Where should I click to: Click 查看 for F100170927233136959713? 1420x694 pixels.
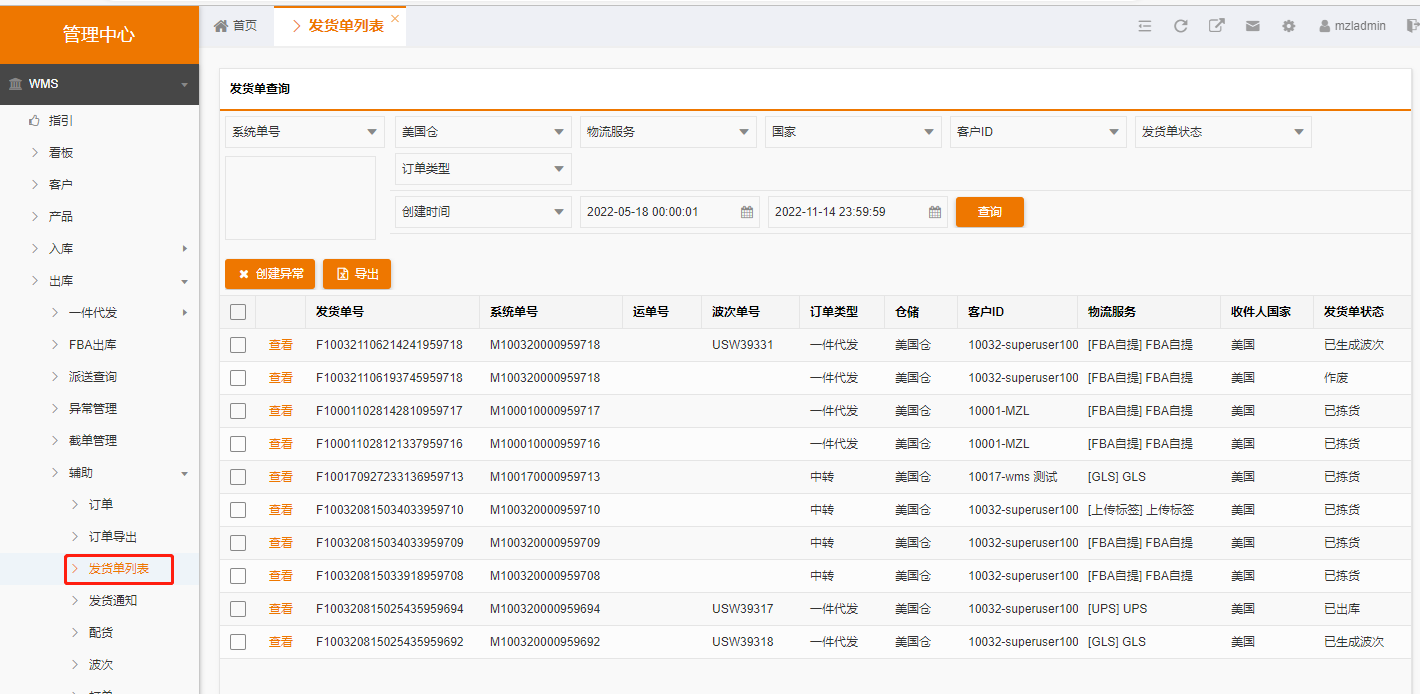[281, 477]
